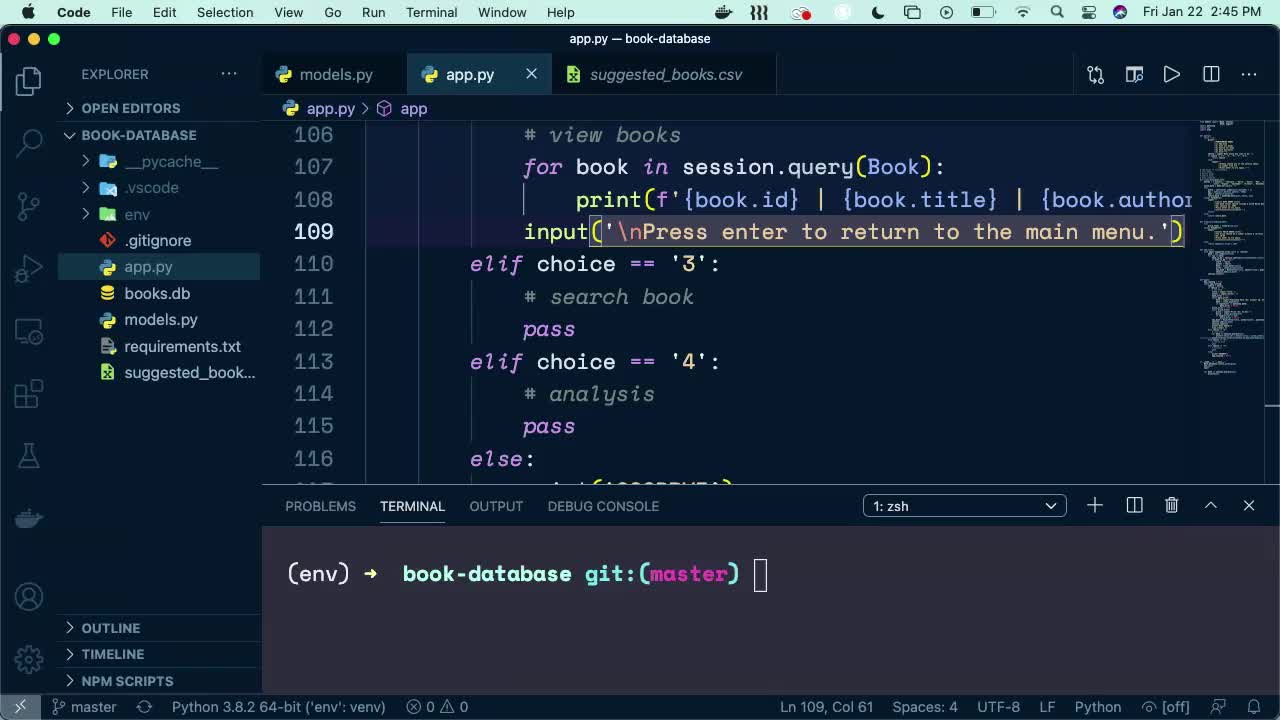The image size is (1280, 720).
Task: Open the terminal selector 1: zsh dropdown
Action: tap(964, 506)
